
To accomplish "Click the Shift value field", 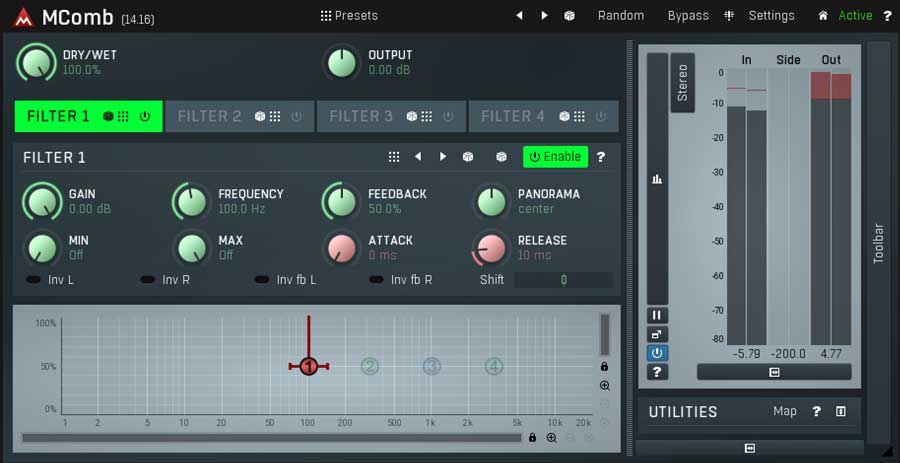I will pyautogui.click(x=564, y=280).
